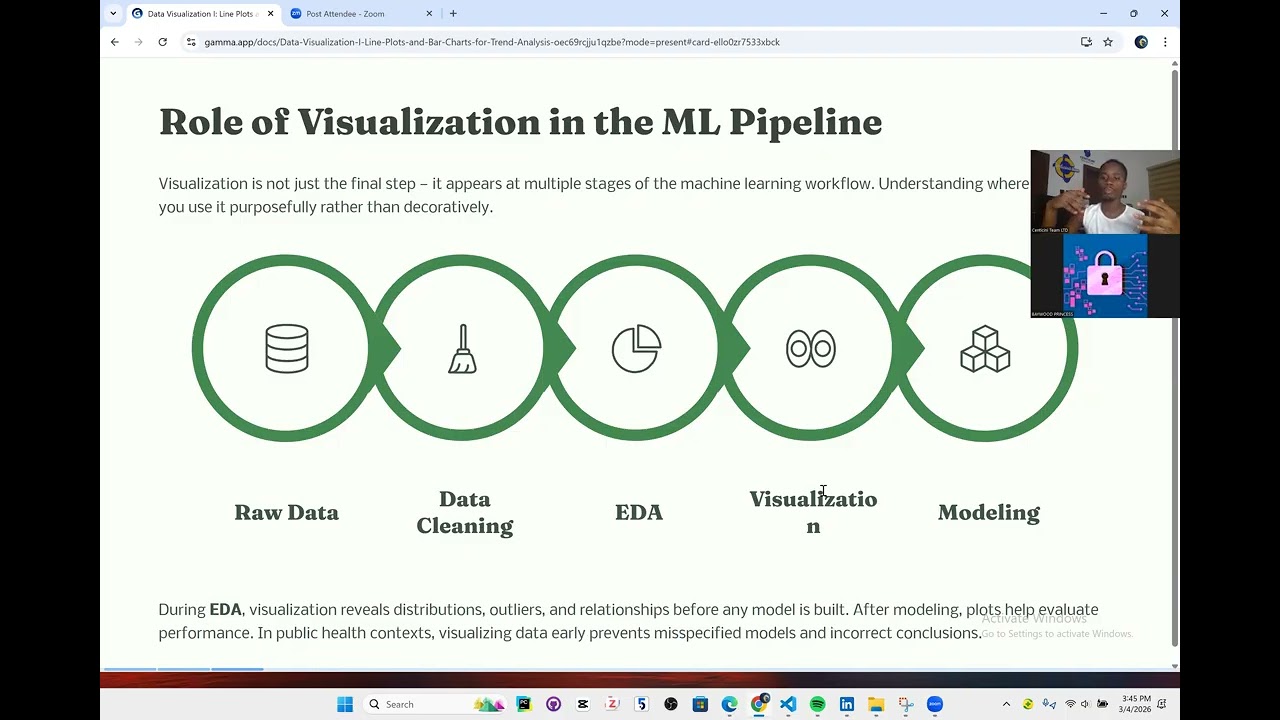Go forward in browser history

pyautogui.click(x=138, y=42)
